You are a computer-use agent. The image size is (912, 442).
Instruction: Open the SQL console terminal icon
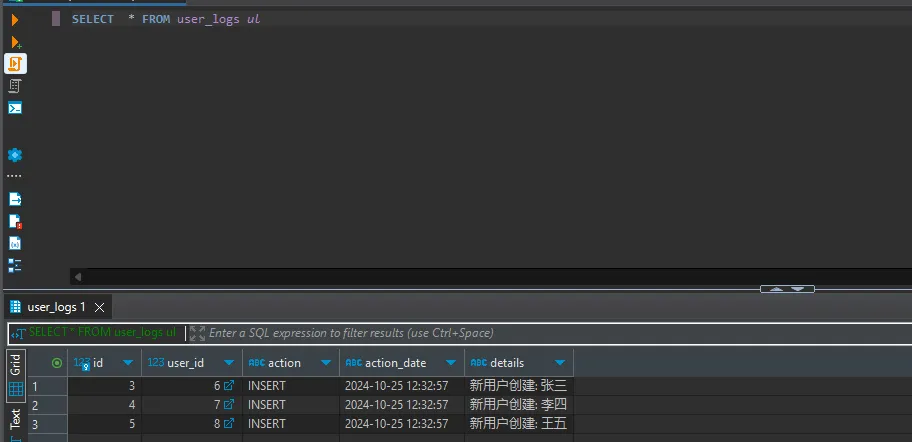click(x=15, y=108)
